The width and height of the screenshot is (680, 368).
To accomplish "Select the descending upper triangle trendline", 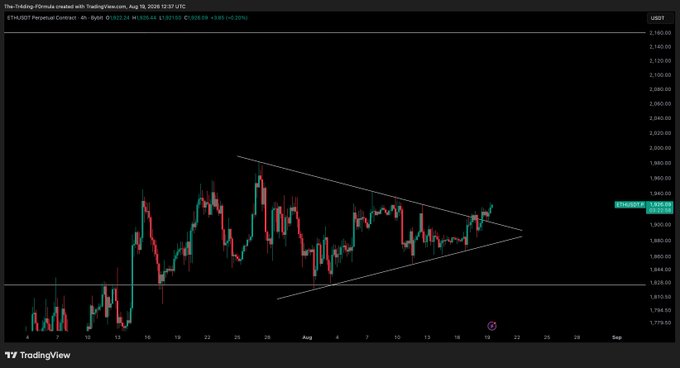I will click(x=379, y=193).
